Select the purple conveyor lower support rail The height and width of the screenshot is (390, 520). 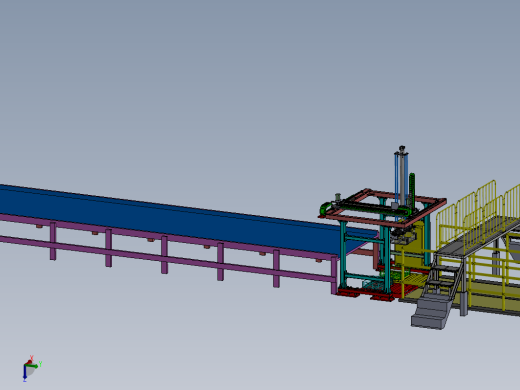pyautogui.click(x=167, y=258)
